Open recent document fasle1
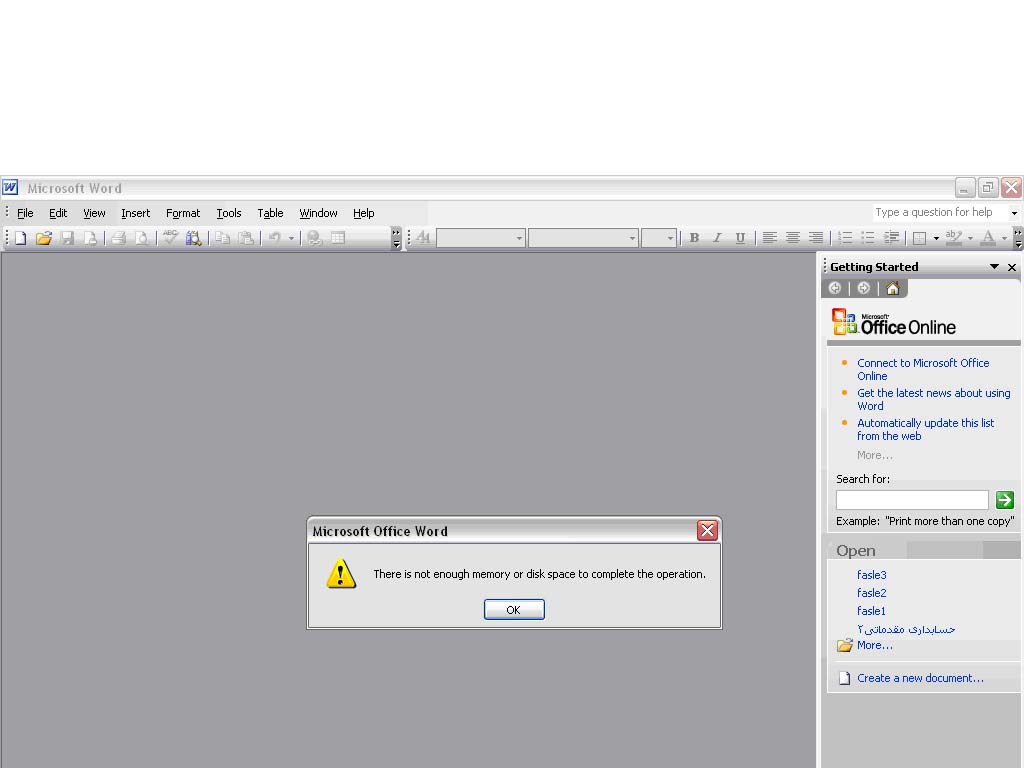The width and height of the screenshot is (1024, 768). [x=871, y=611]
